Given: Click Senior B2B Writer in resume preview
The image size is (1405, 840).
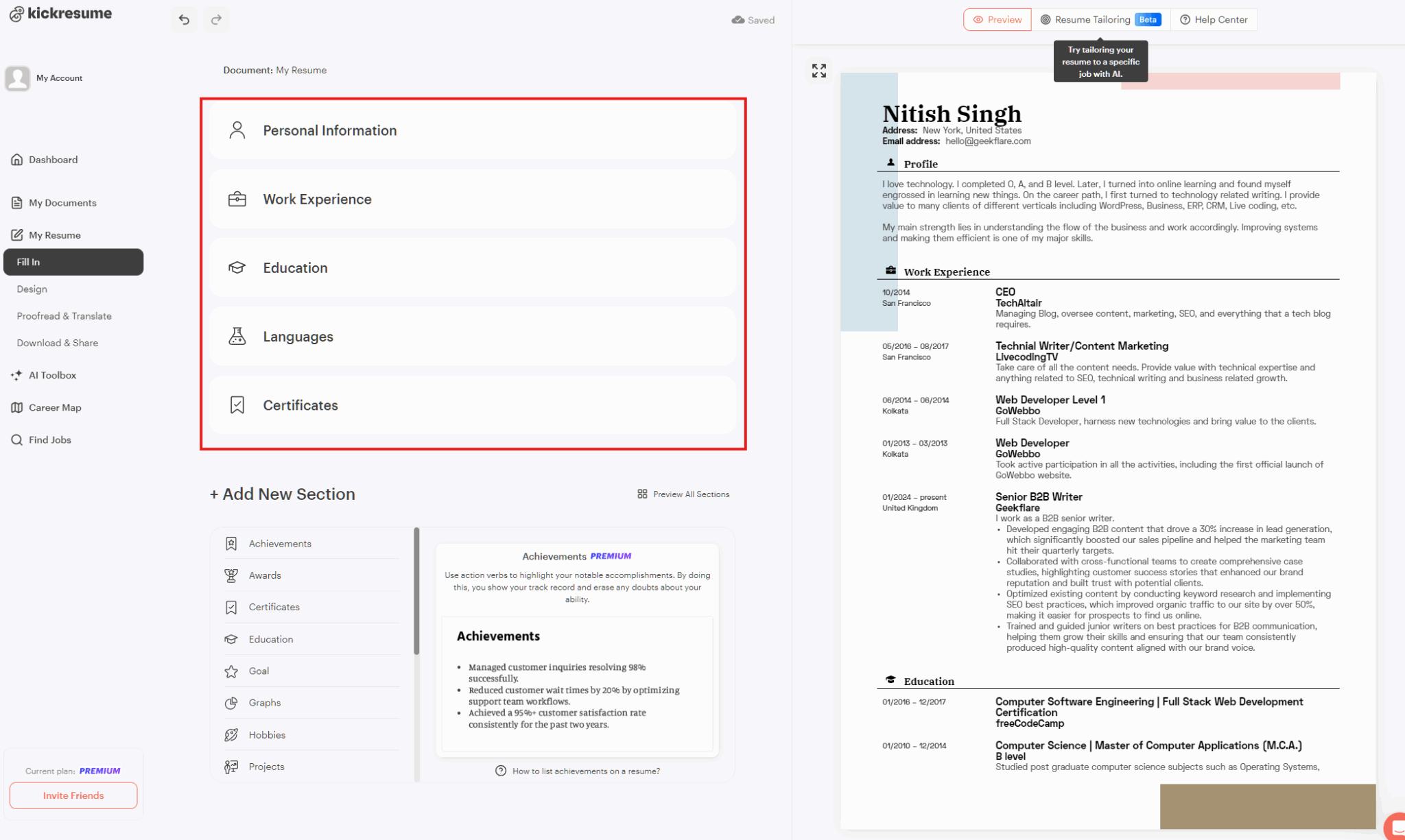Looking at the screenshot, I should 1039,496.
